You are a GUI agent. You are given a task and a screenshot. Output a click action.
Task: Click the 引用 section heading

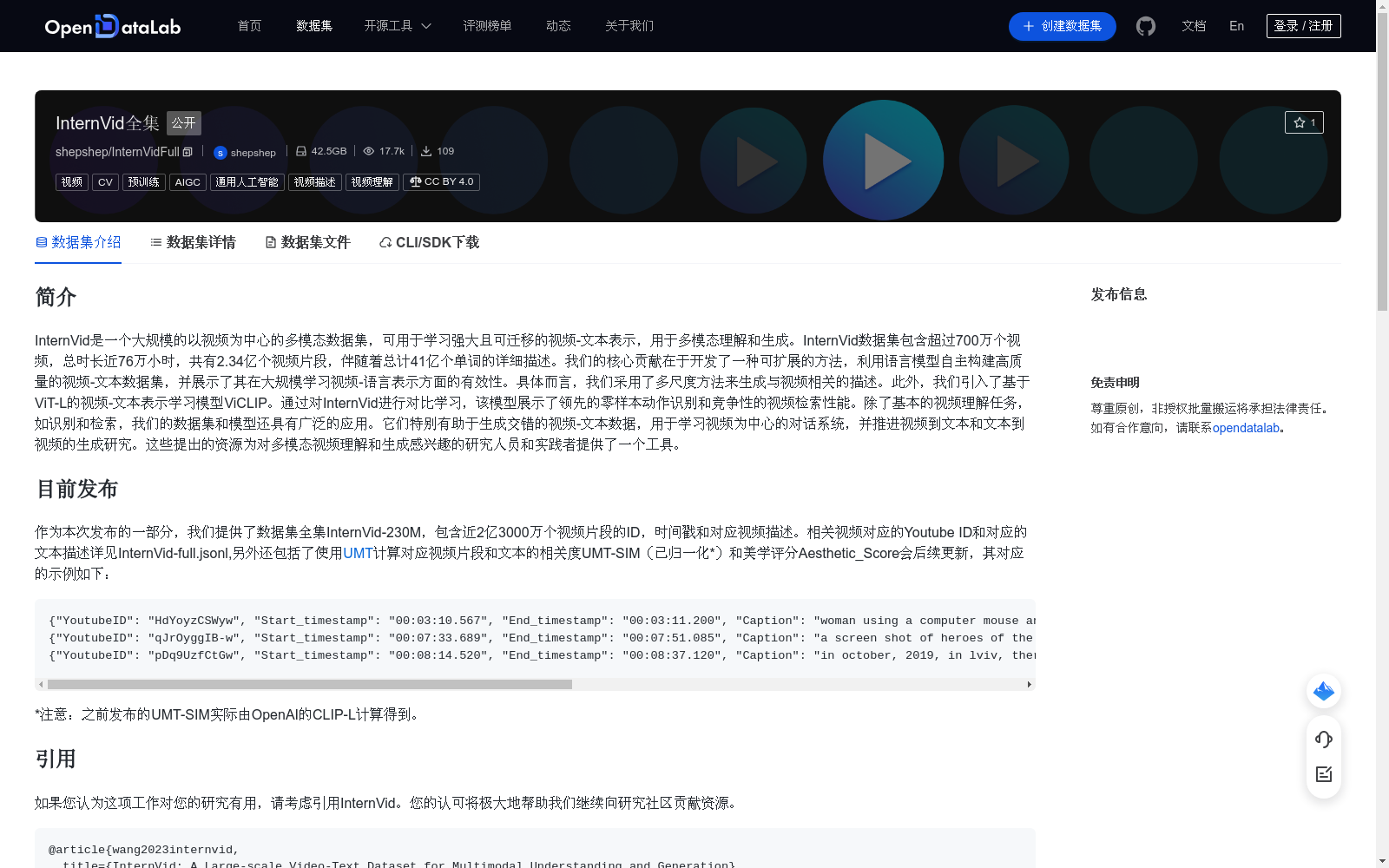(x=56, y=759)
